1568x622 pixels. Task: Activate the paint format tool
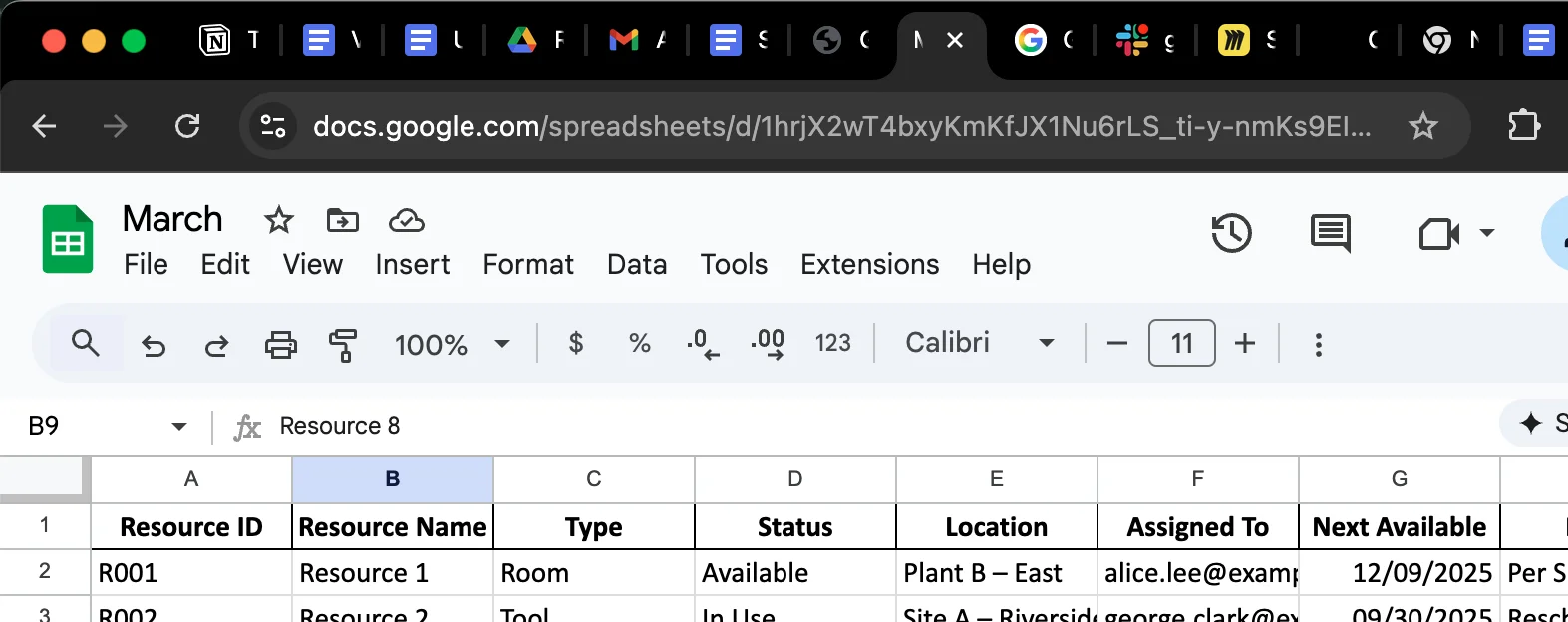click(x=343, y=345)
